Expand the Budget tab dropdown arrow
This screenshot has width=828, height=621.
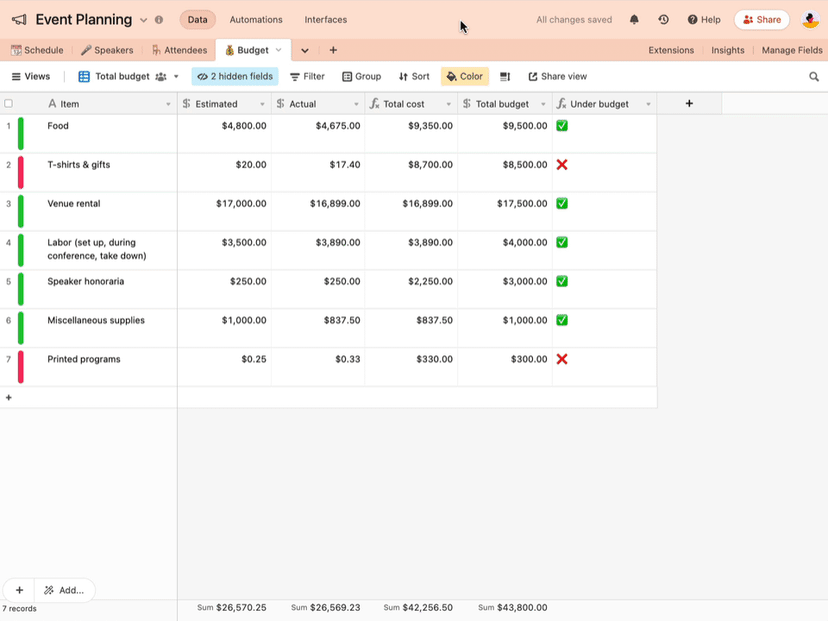(x=278, y=49)
